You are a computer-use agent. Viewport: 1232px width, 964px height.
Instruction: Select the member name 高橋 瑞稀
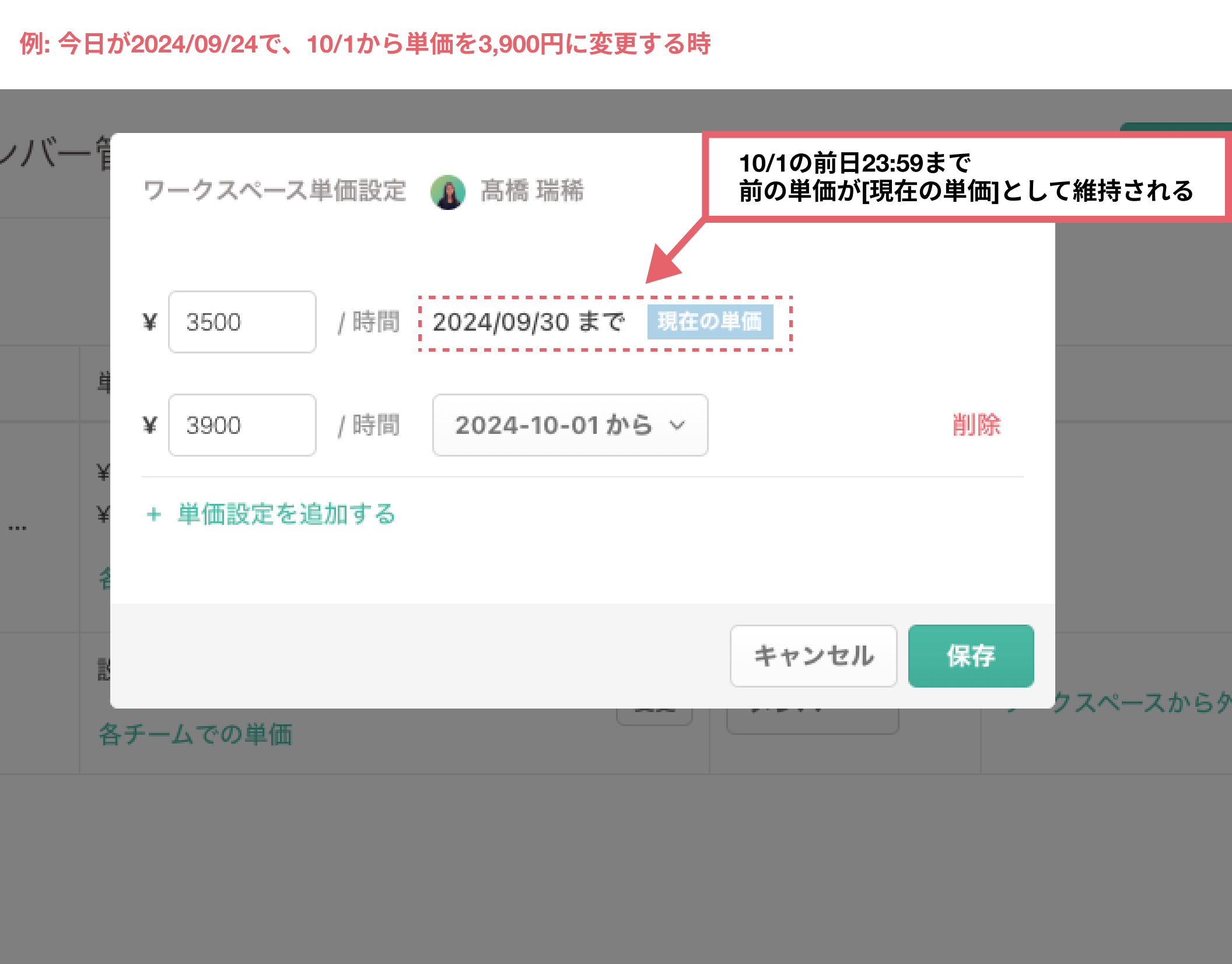pyautogui.click(x=531, y=191)
